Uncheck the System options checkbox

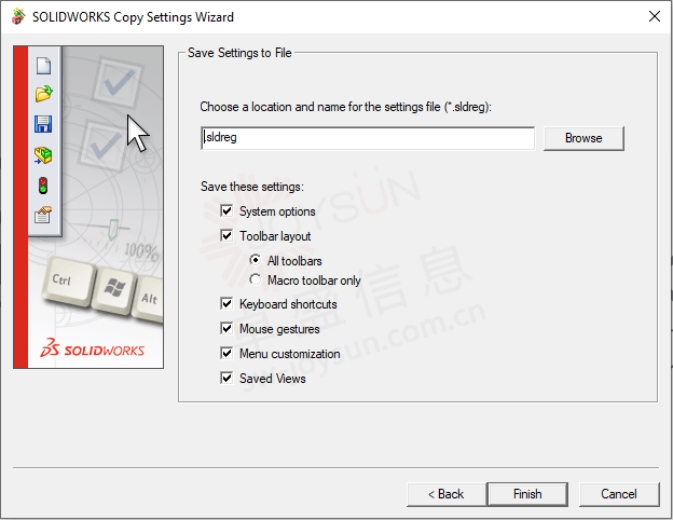tap(226, 211)
